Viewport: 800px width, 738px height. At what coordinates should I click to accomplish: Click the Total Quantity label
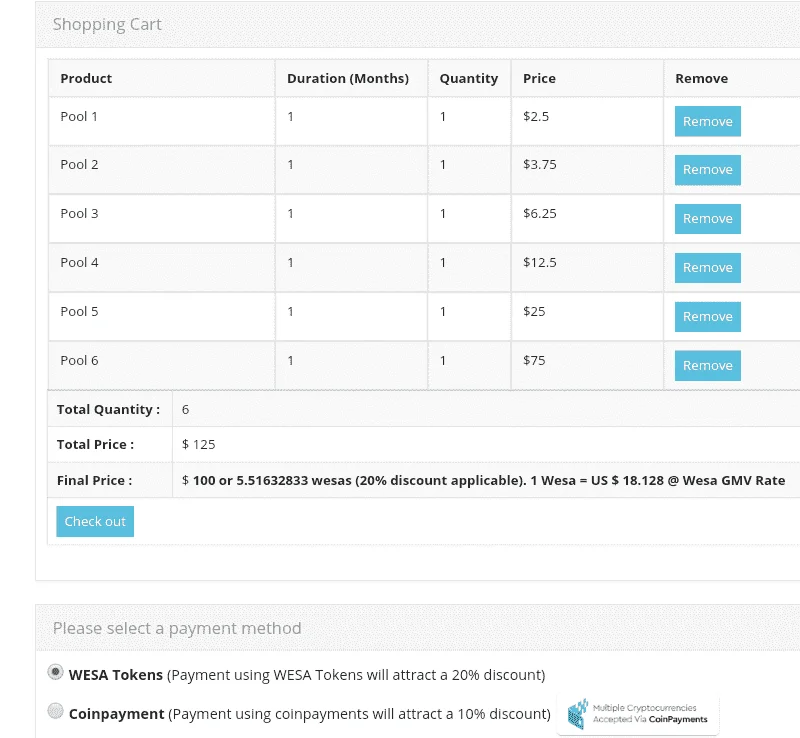tap(108, 410)
